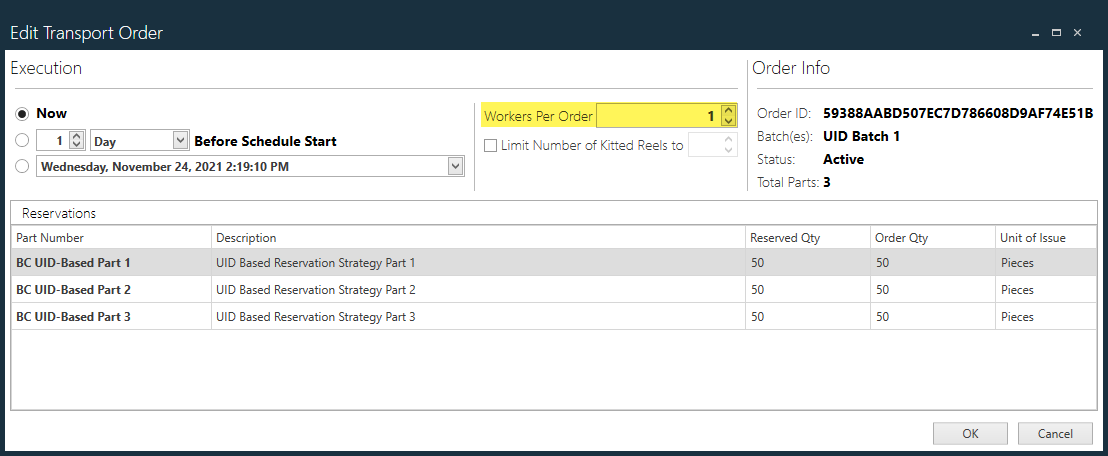Click the Cancel button
This screenshot has width=1108, height=456.
click(1054, 434)
